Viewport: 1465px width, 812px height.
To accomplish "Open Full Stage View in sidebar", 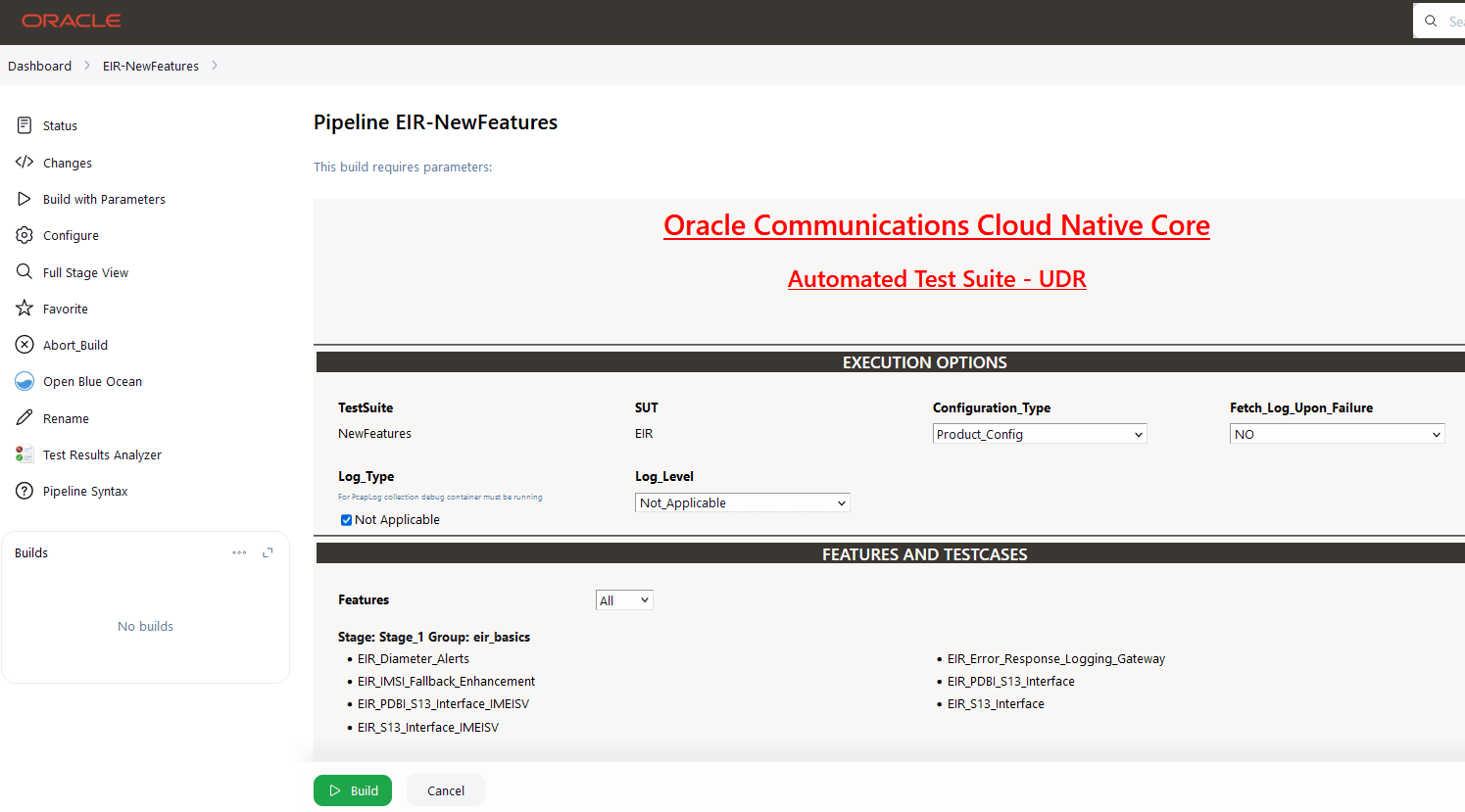I will 85,273.
